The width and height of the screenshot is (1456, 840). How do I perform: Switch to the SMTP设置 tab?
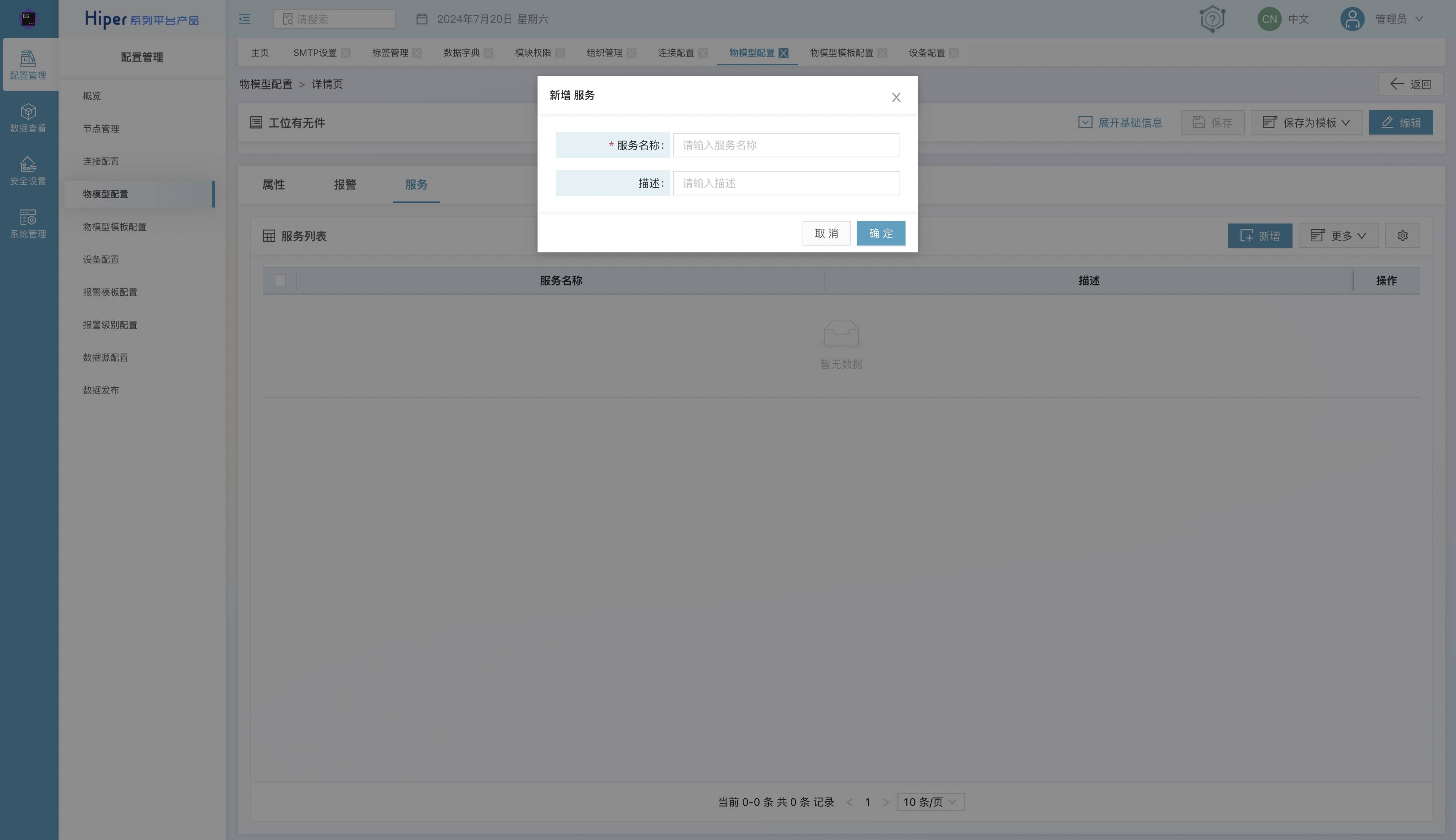315,53
